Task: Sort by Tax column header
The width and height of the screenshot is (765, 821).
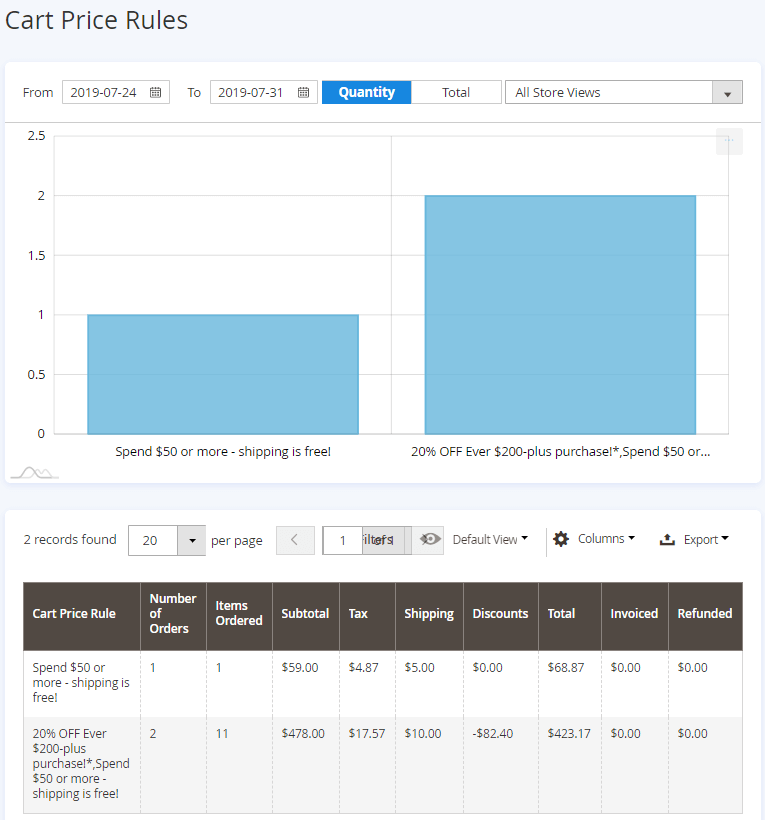Action: [368, 614]
